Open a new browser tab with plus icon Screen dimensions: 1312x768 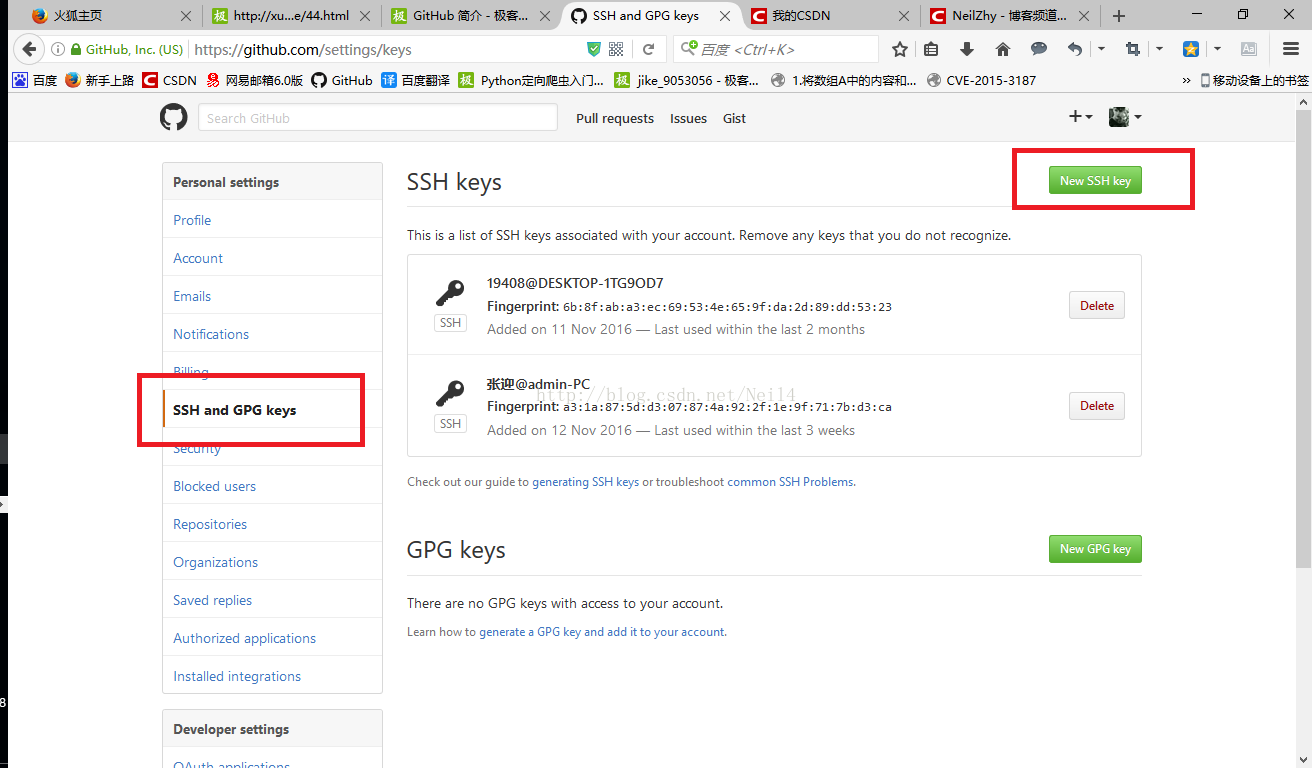(1119, 16)
